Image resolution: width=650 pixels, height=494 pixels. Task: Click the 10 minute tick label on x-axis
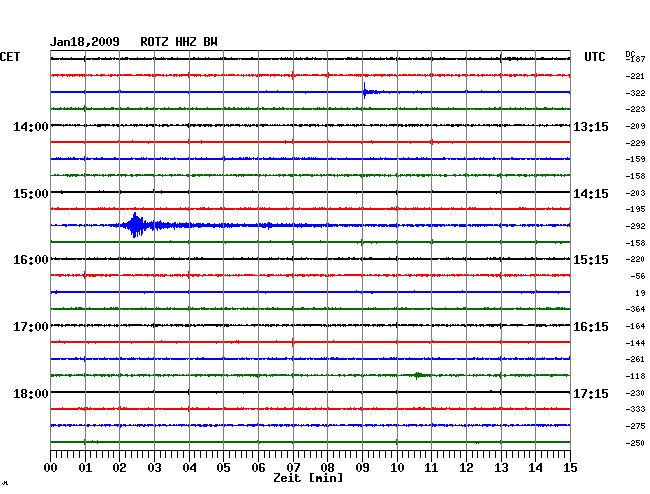coord(397,468)
